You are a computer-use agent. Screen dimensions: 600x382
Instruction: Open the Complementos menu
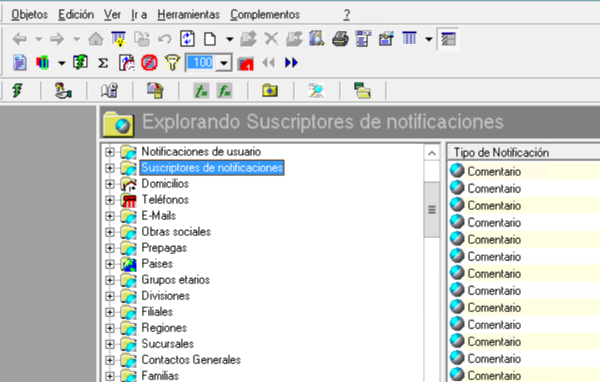265,15
